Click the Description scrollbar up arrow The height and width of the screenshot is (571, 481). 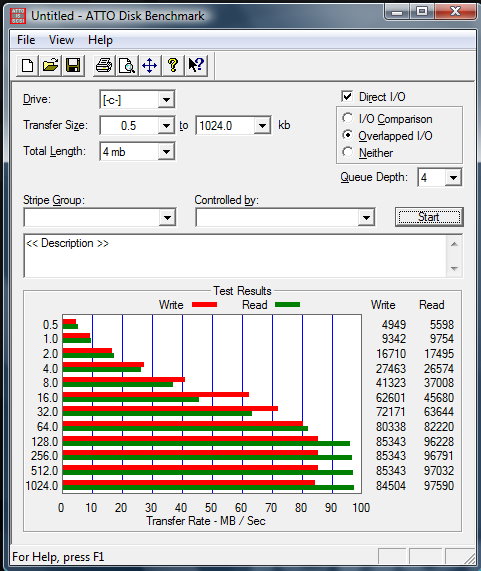tap(454, 244)
